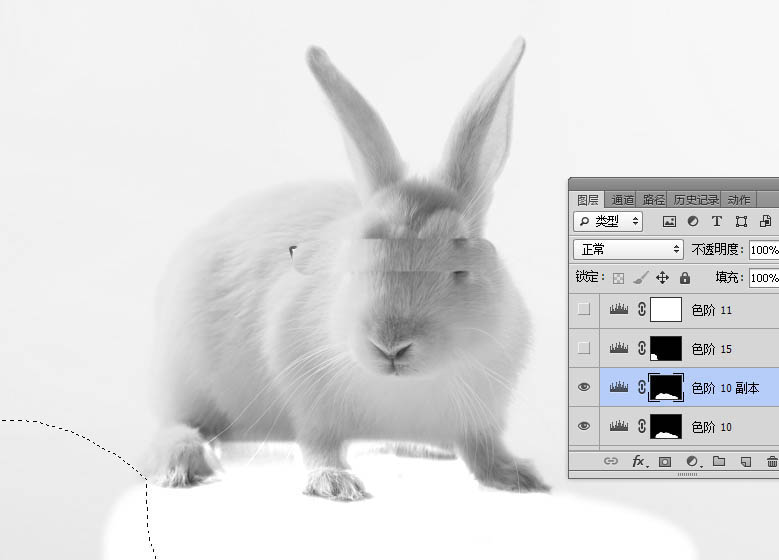This screenshot has width=779, height=560.
Task: Click the delete layer trash icon
Action: [771, 461]
